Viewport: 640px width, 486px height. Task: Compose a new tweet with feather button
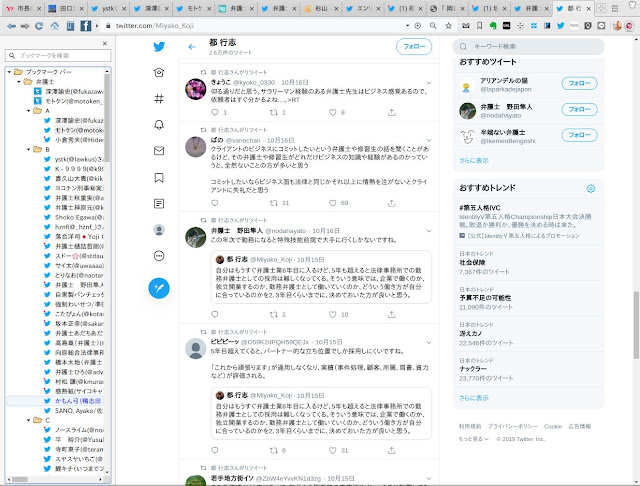click(x=159, y=288)
